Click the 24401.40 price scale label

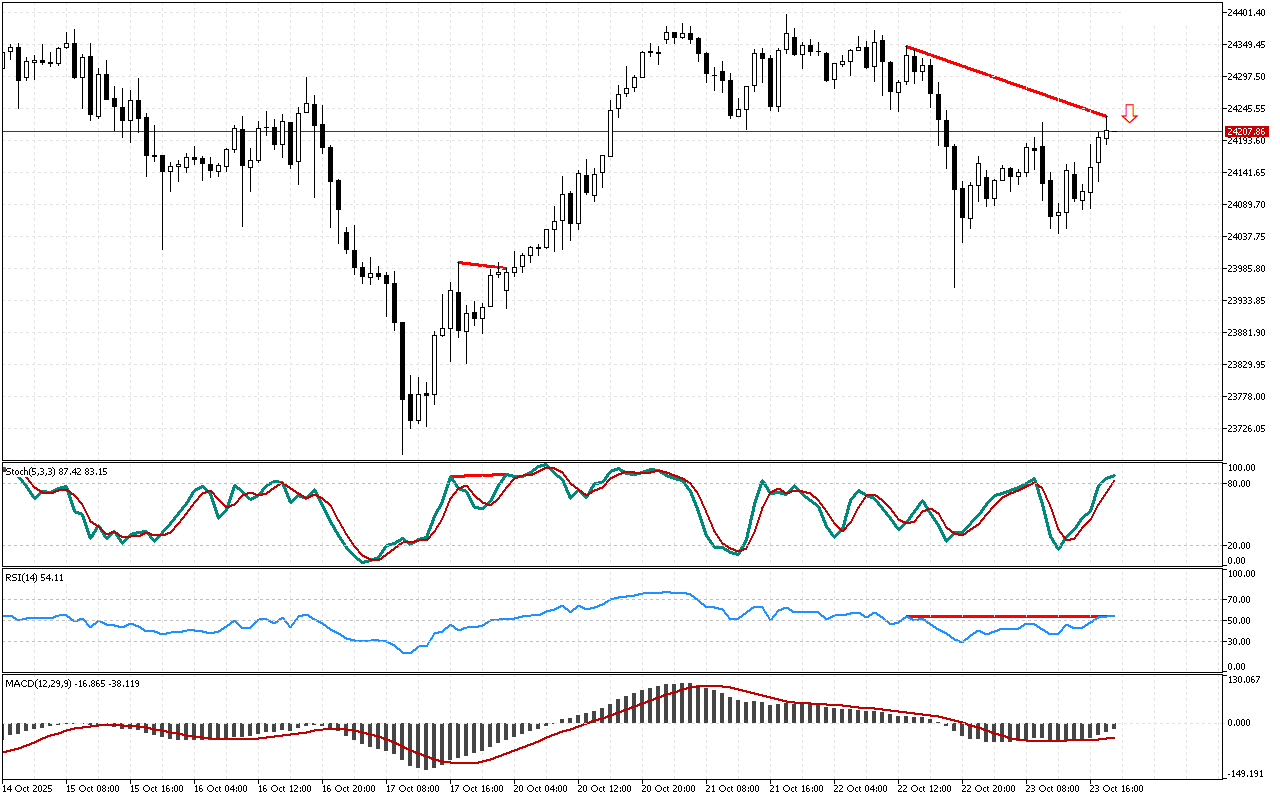pos(1246,13)
